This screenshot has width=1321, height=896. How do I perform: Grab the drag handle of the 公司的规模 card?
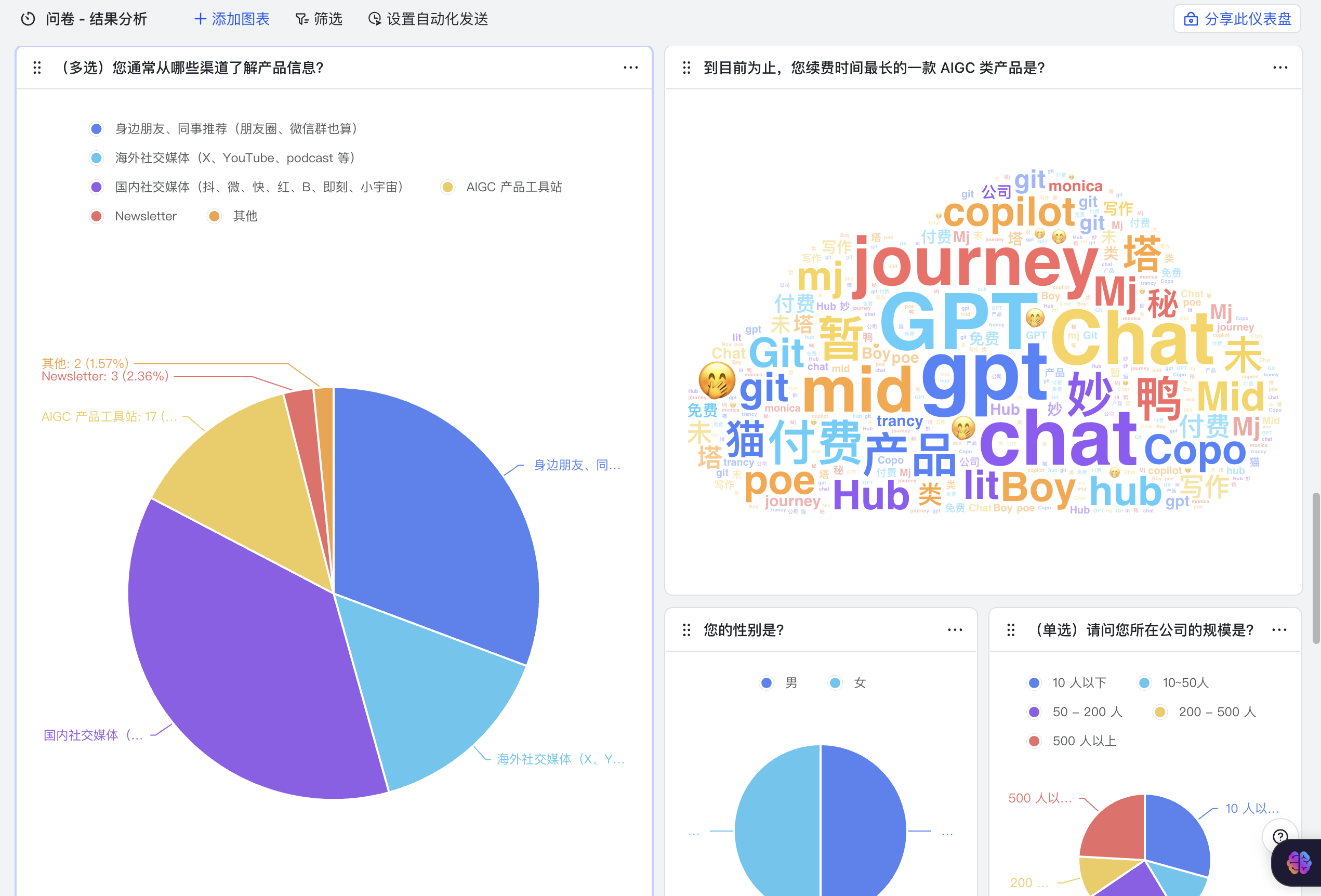pos(1011,630)
